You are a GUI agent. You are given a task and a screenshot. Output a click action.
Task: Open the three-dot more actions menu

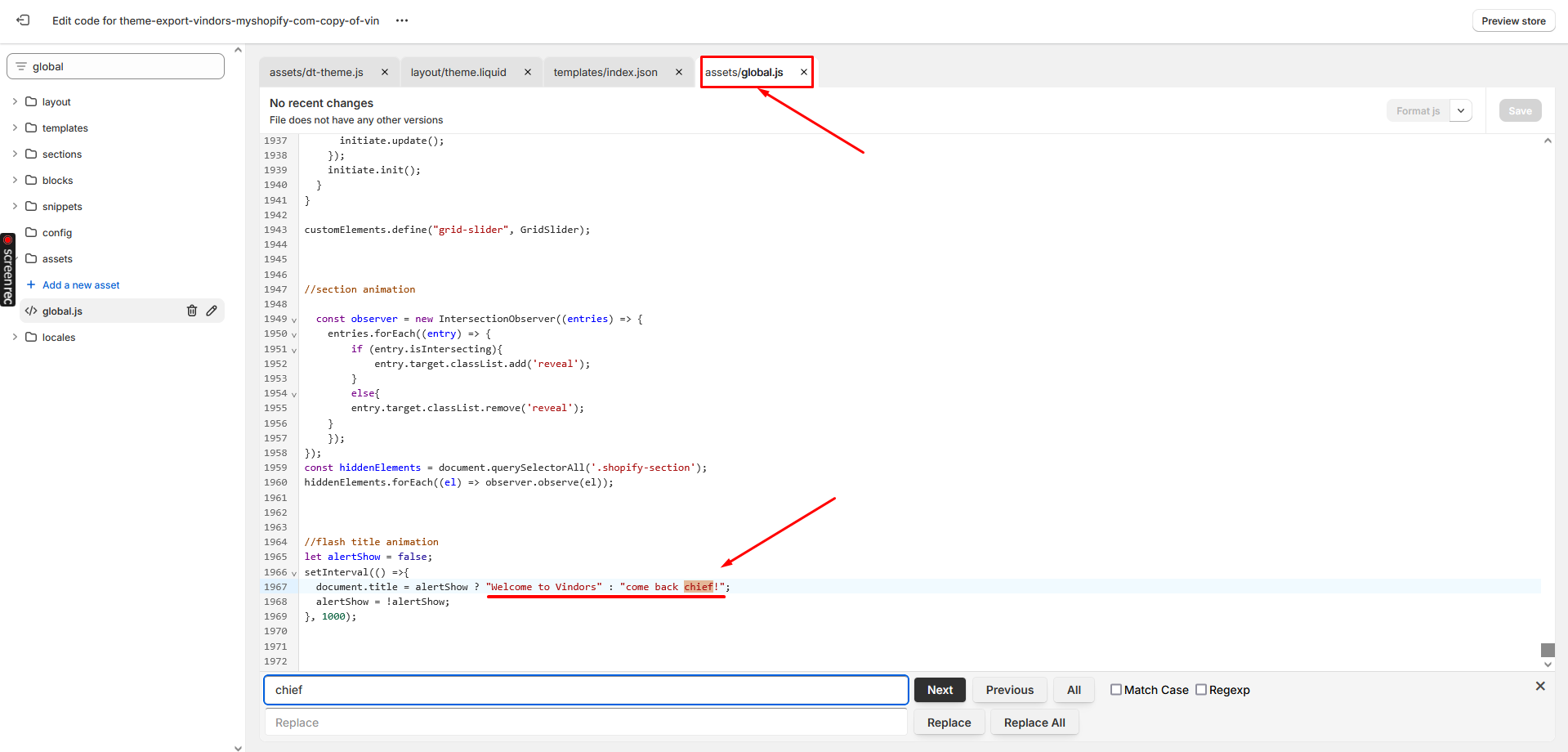click(x=402, y=20)
